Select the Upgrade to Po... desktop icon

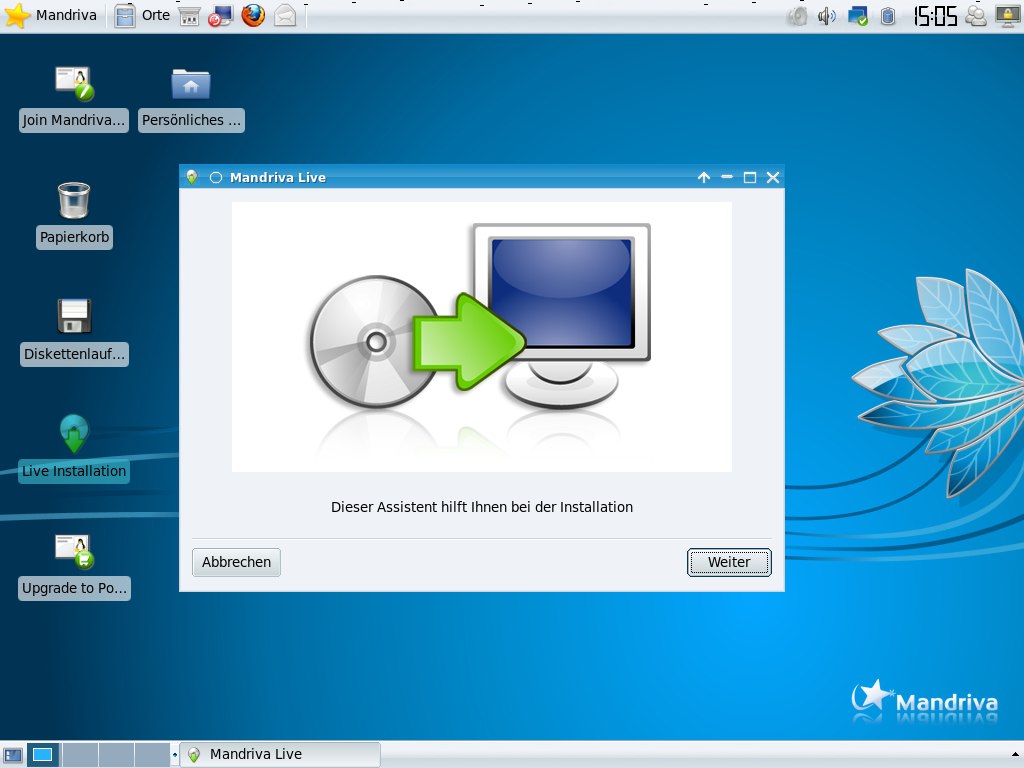pos(73,562)
